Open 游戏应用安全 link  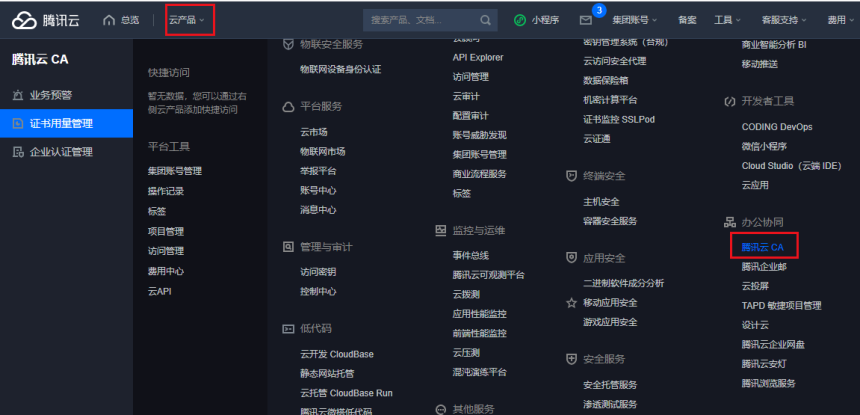(x=610, y=322)
